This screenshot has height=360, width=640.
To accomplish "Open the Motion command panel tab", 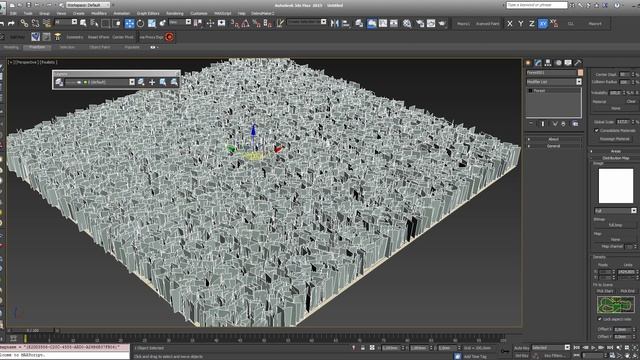I will click(558, 62).
